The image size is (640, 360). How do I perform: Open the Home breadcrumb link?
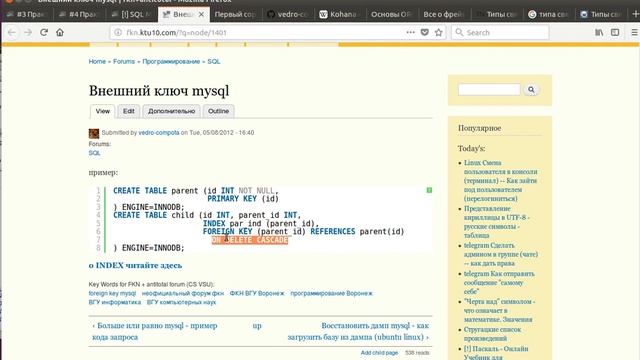pyautogui.click(x=97, y=62)
